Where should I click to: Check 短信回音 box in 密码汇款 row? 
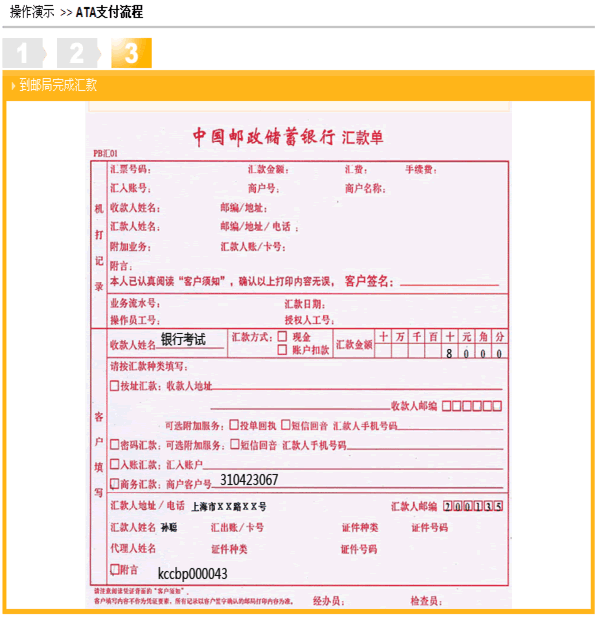point(235,444)
